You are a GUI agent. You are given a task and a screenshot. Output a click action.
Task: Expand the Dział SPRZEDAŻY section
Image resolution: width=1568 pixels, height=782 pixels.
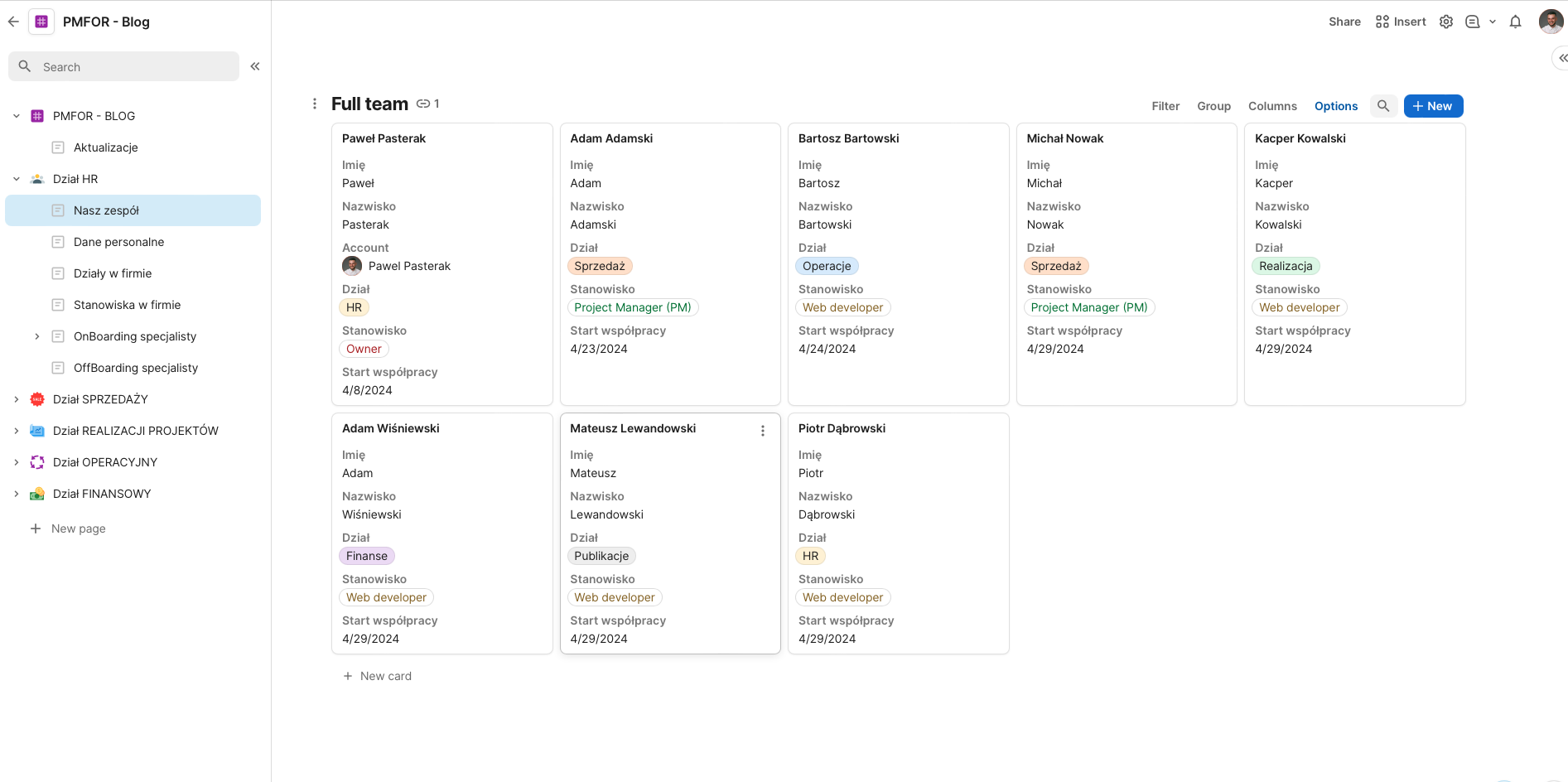point(17,399)
